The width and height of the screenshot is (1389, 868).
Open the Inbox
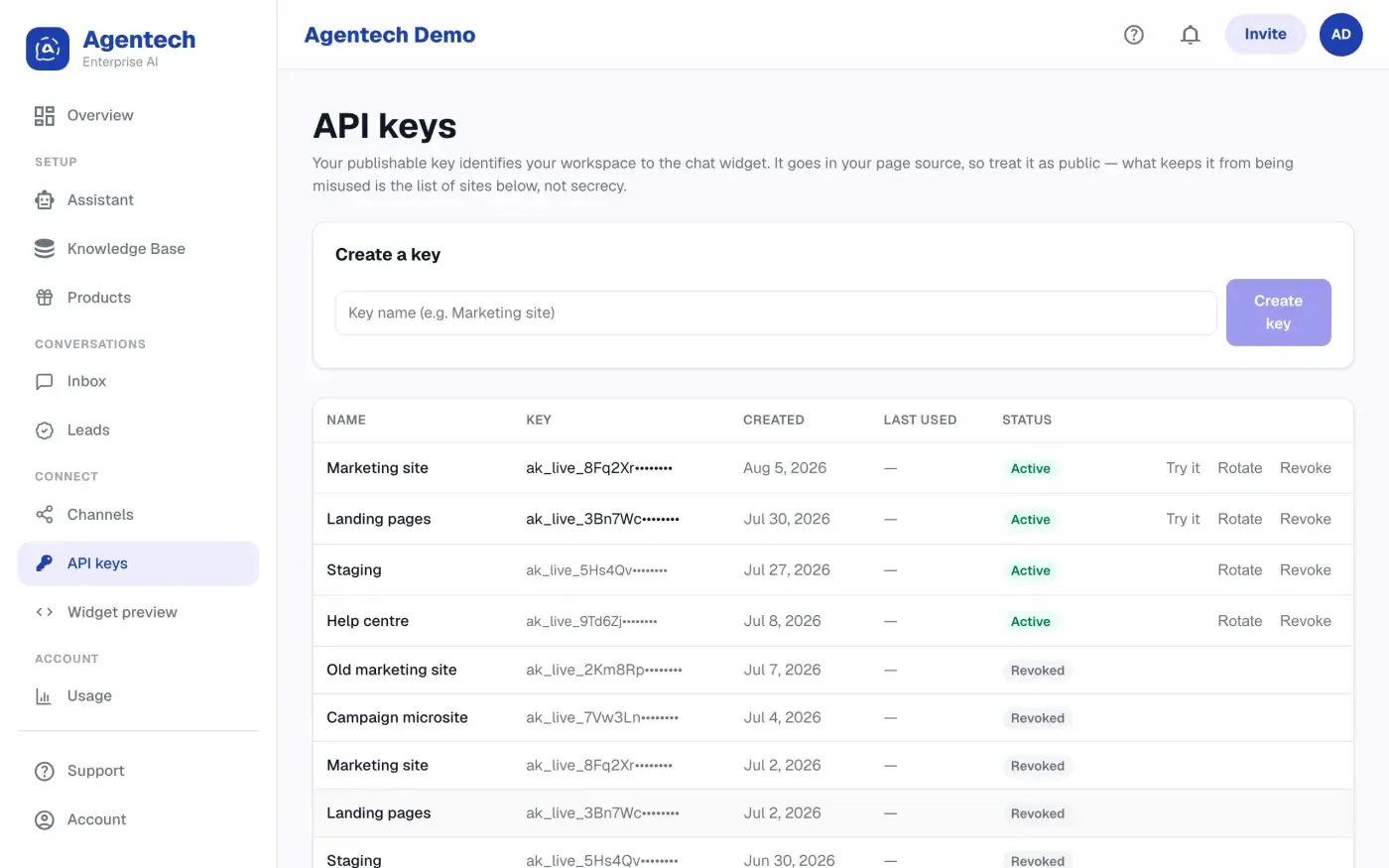coord(139,382)
